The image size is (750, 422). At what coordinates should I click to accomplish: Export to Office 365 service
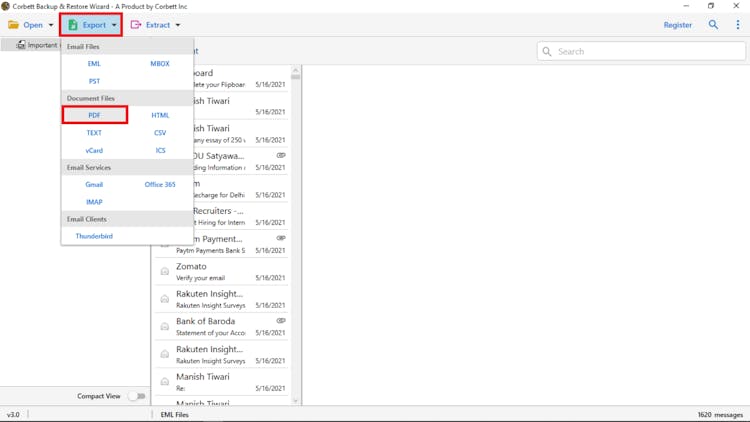pyautogui.click(x=160, y=185)
